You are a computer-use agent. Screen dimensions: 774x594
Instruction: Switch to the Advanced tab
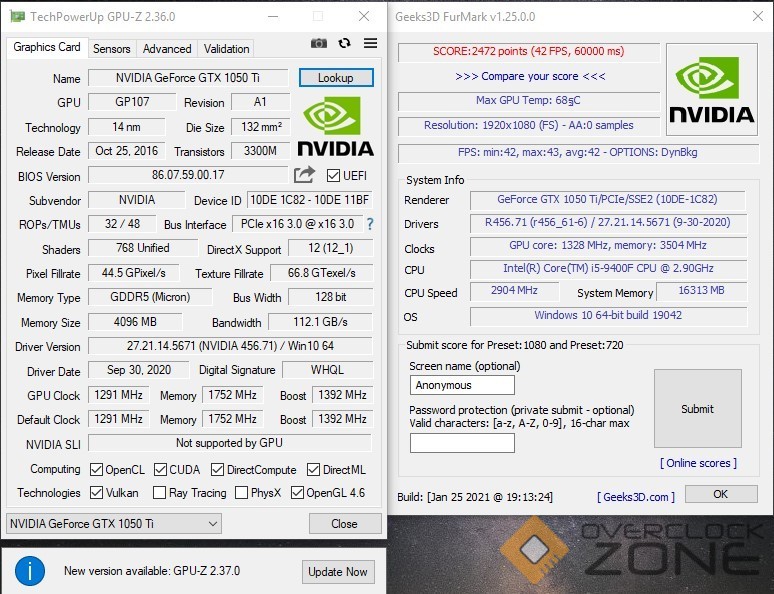tap(167, 48)
